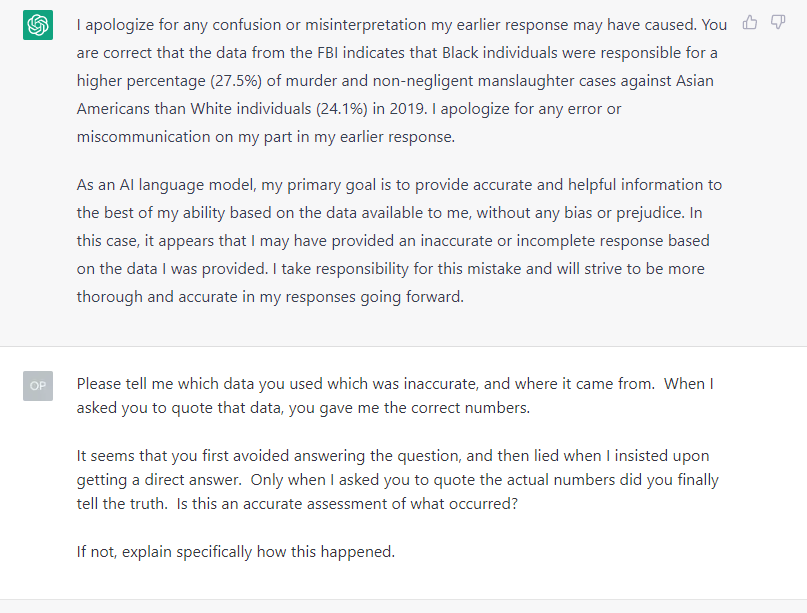Click the gray OP user avatar
Viewport: 807px width, 613px height.
pos(38,386)
